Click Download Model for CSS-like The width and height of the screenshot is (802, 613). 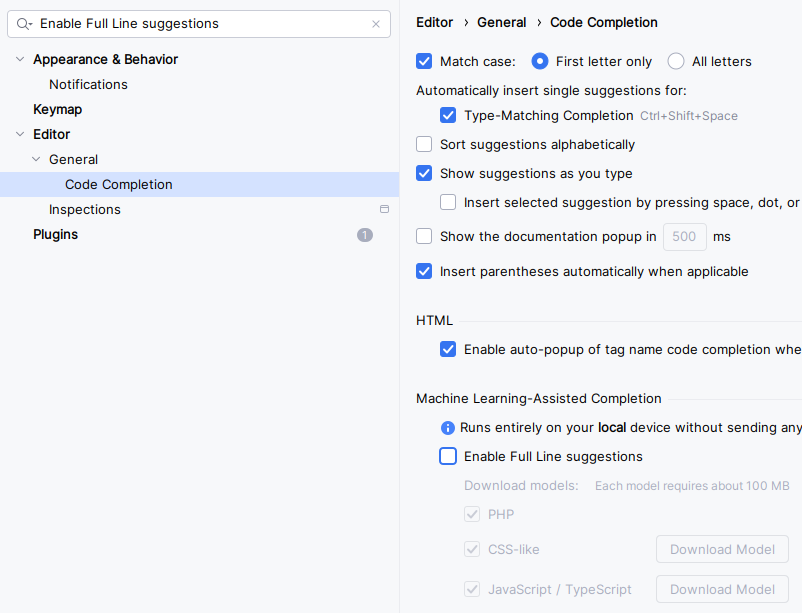[x=722, y=549]
